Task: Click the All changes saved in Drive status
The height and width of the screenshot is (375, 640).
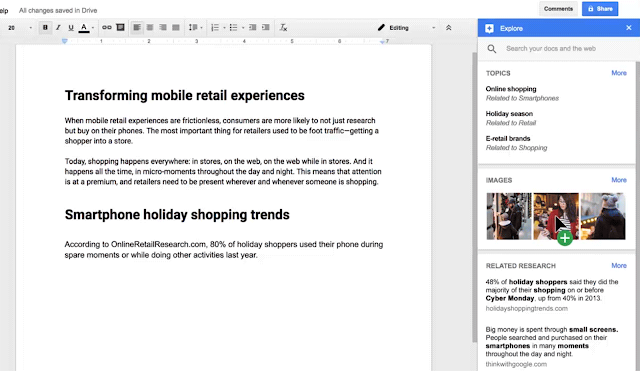Action: [58, 11]
